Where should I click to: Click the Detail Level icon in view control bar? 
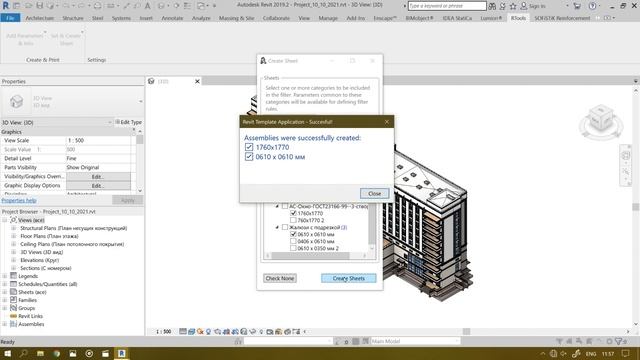(x=182, y=331)
